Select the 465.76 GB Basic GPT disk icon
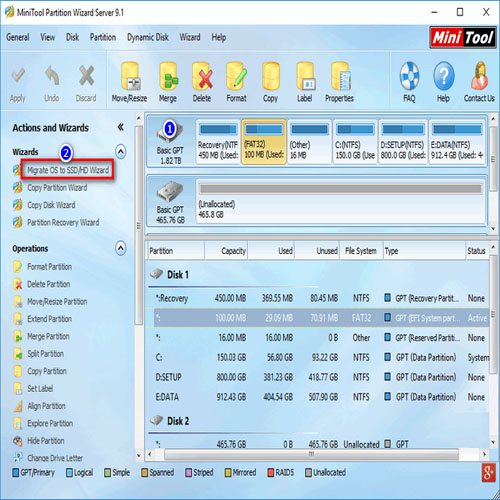 pyautogui.click(x=170, y=192)
